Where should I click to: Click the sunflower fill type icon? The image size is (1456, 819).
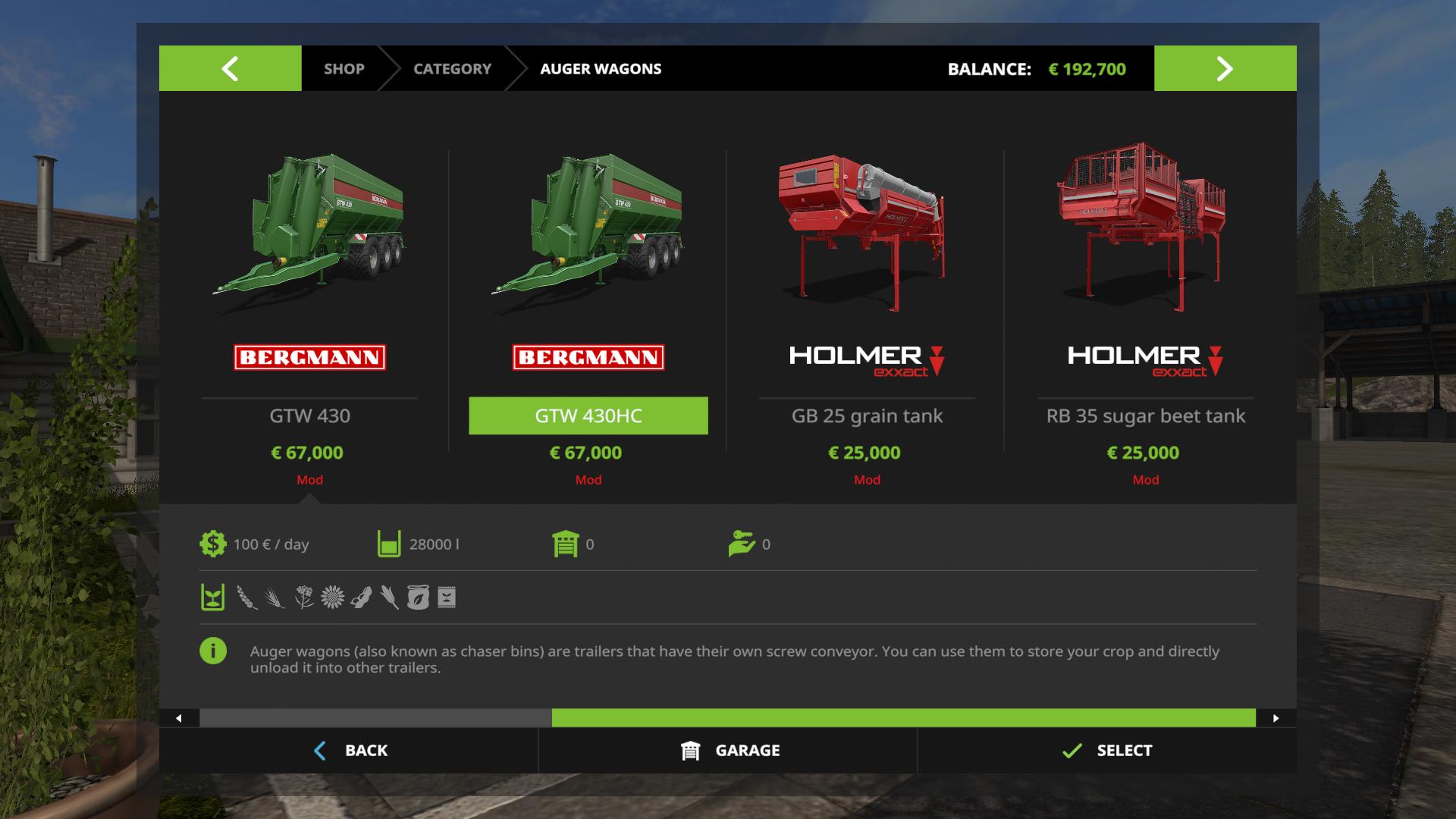[x=332, y=598]
